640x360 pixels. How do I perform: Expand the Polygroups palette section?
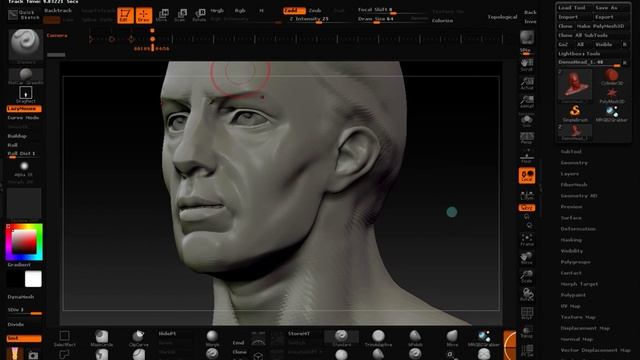click(x=576, y=262)
